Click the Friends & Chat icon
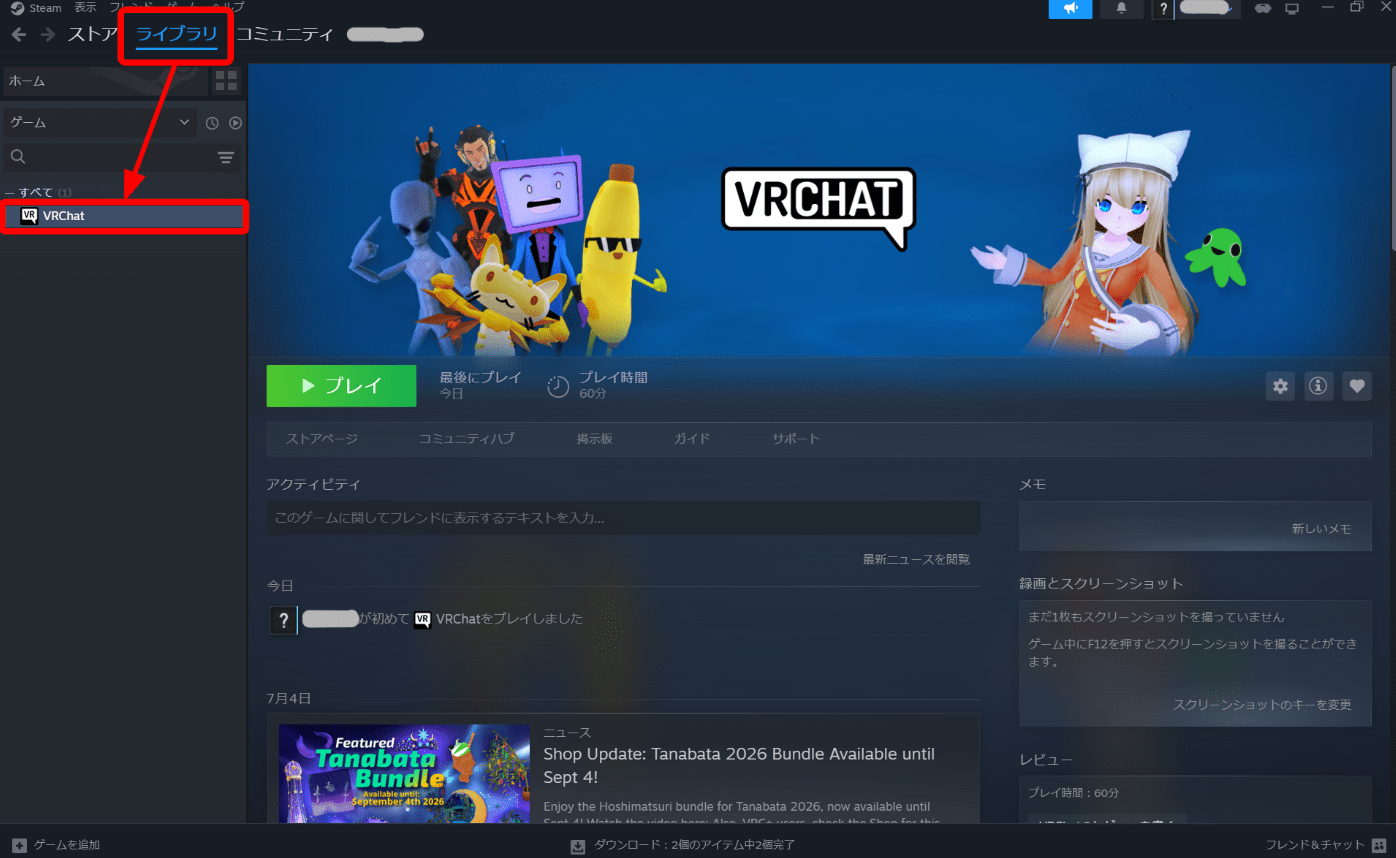Image resolution: width=1396 pixels, height=858 pixels. 1379,845
